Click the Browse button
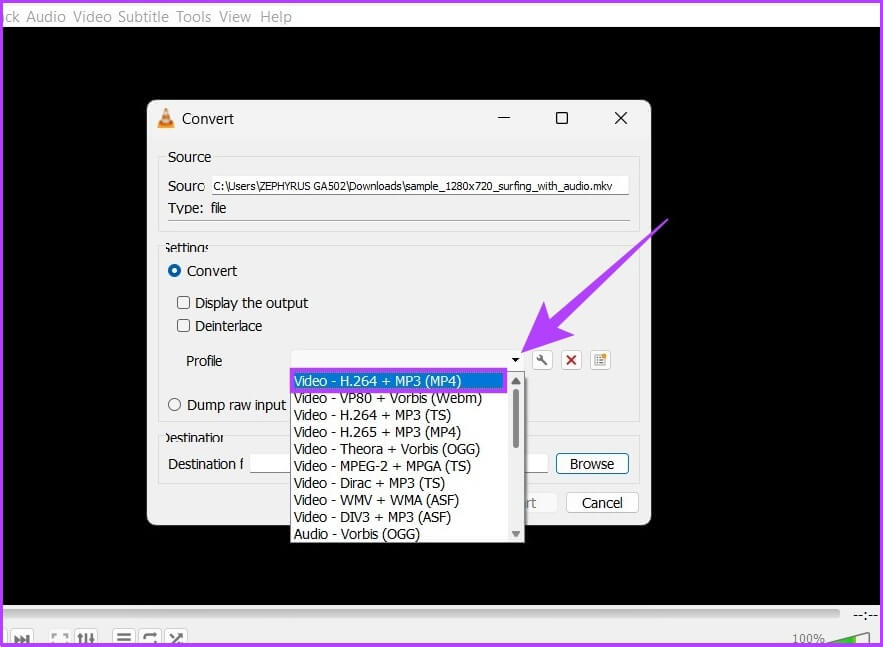 point(592,464)
